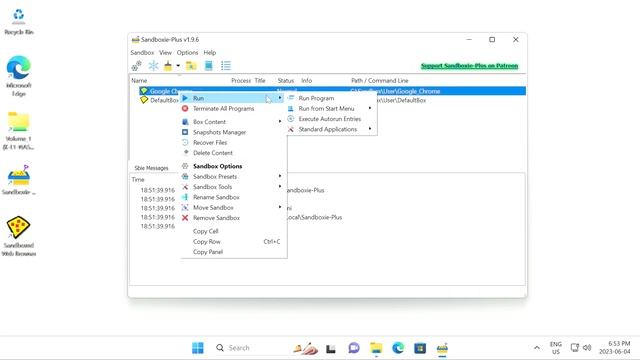Click Support Sandboxie-Plus on Patreon link
Image resolution: width=640 pixels, height=360 pixels.
469,66
